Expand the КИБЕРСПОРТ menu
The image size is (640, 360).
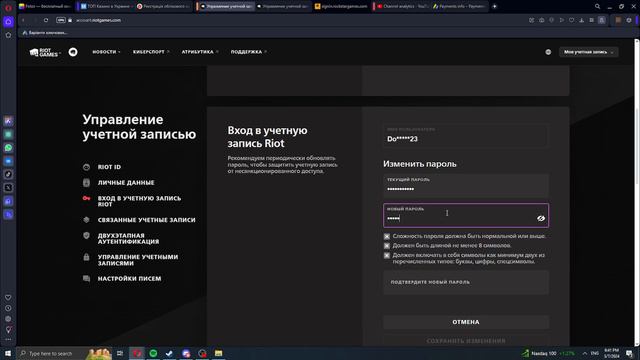(x=151, y=52)
